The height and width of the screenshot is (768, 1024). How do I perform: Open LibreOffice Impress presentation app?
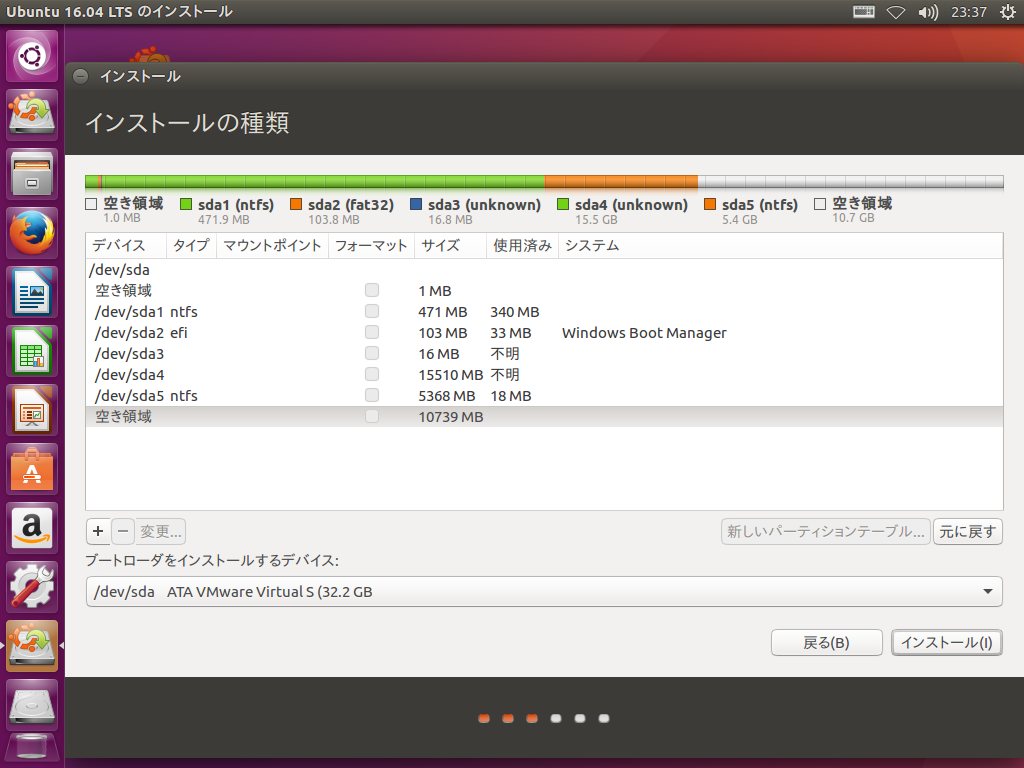[32, 410]
